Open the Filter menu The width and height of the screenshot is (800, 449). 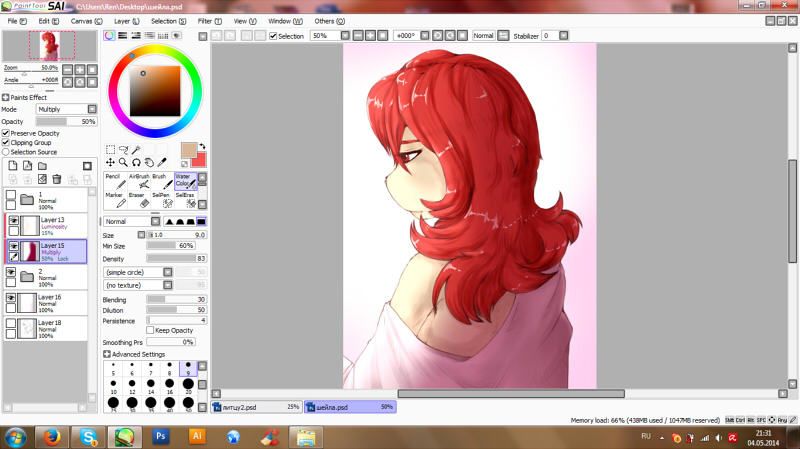click(210, 21)
